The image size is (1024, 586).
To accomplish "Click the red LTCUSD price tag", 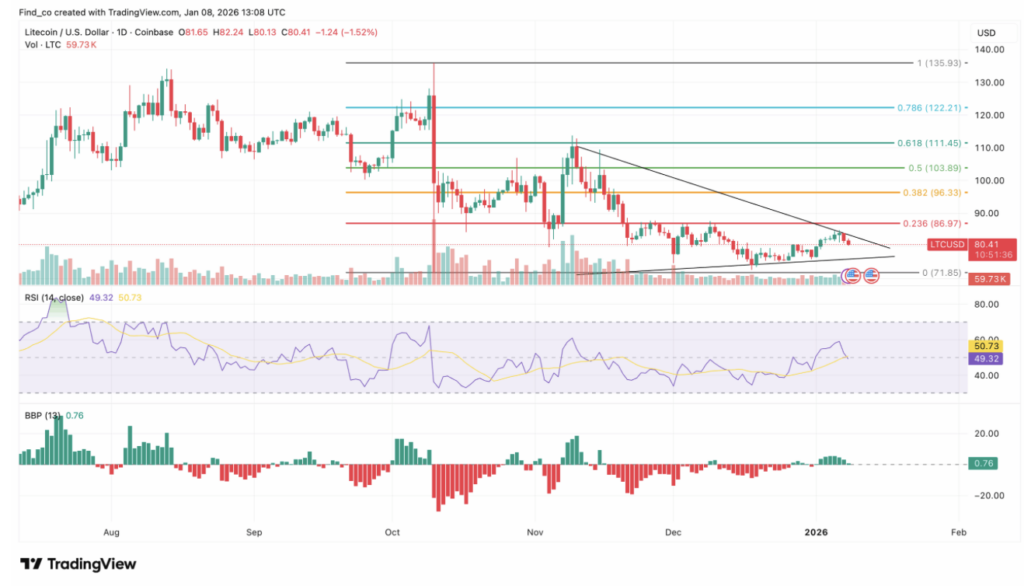I will (x=947, y=243).
